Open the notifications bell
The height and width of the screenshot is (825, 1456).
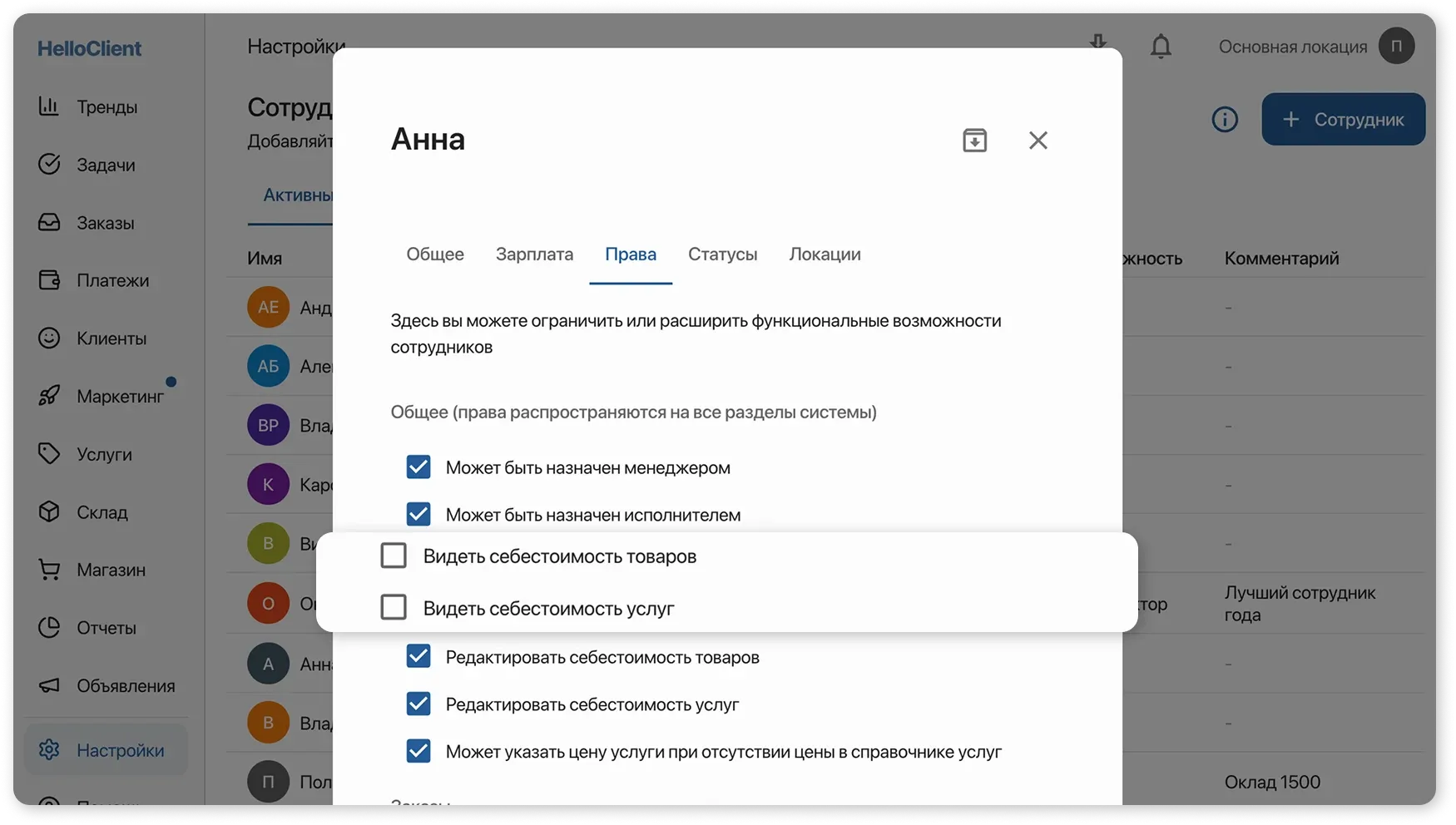click(1160, 47)
